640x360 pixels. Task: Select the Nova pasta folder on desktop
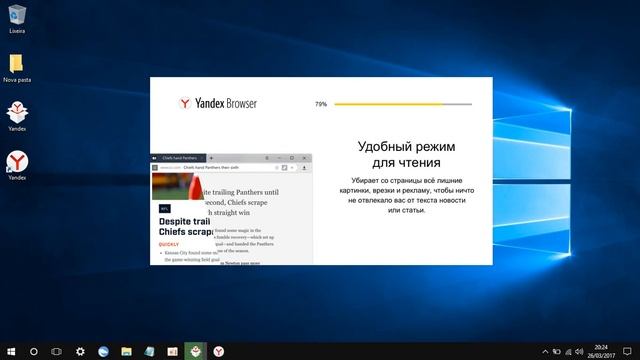click(17, 68)
